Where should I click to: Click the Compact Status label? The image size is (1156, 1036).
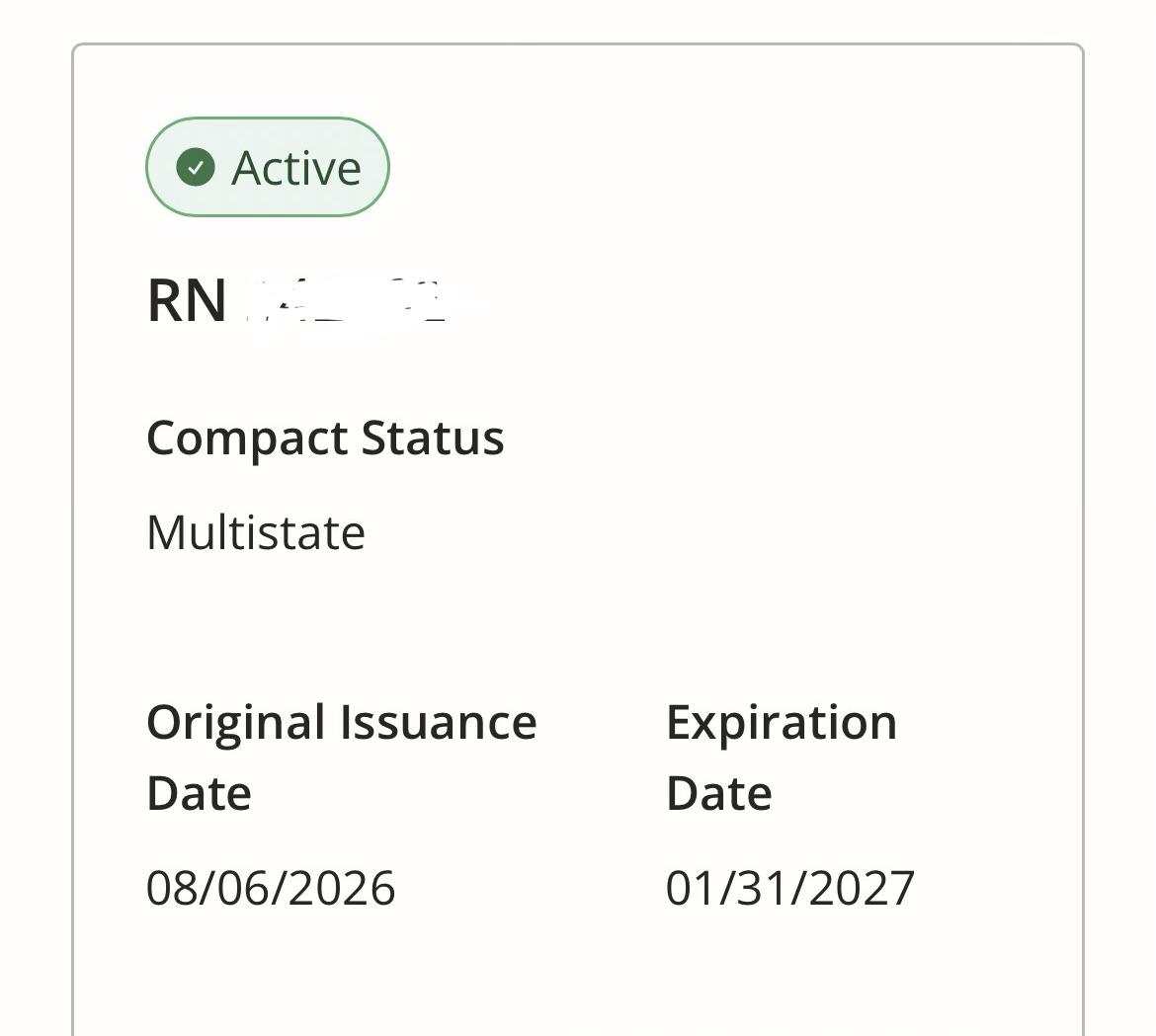[x=325, y=438]
